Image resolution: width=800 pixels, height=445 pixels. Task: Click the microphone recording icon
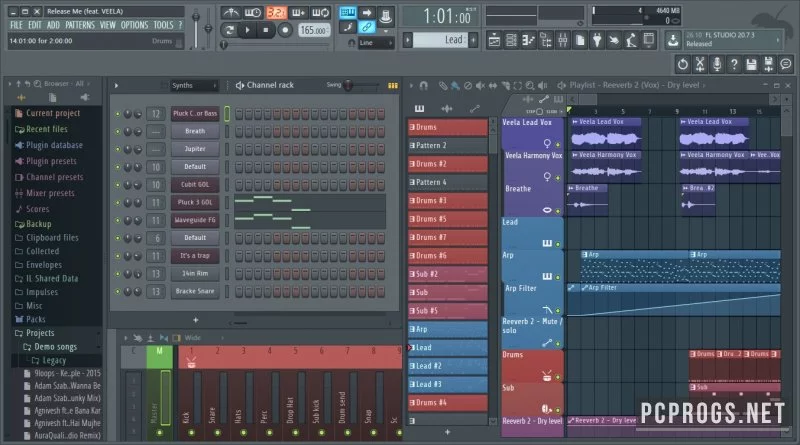click(717, 64)
